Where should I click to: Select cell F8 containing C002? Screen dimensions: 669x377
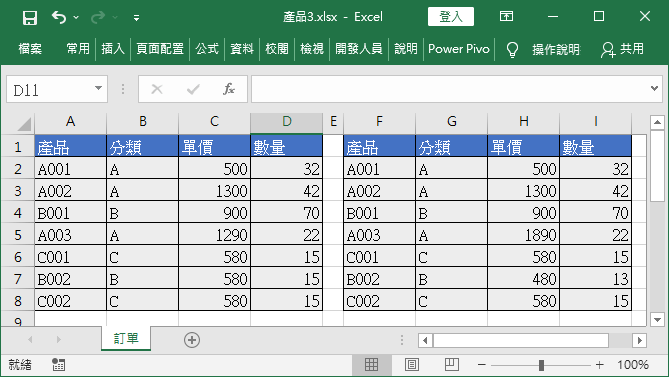tap(379, 301)
